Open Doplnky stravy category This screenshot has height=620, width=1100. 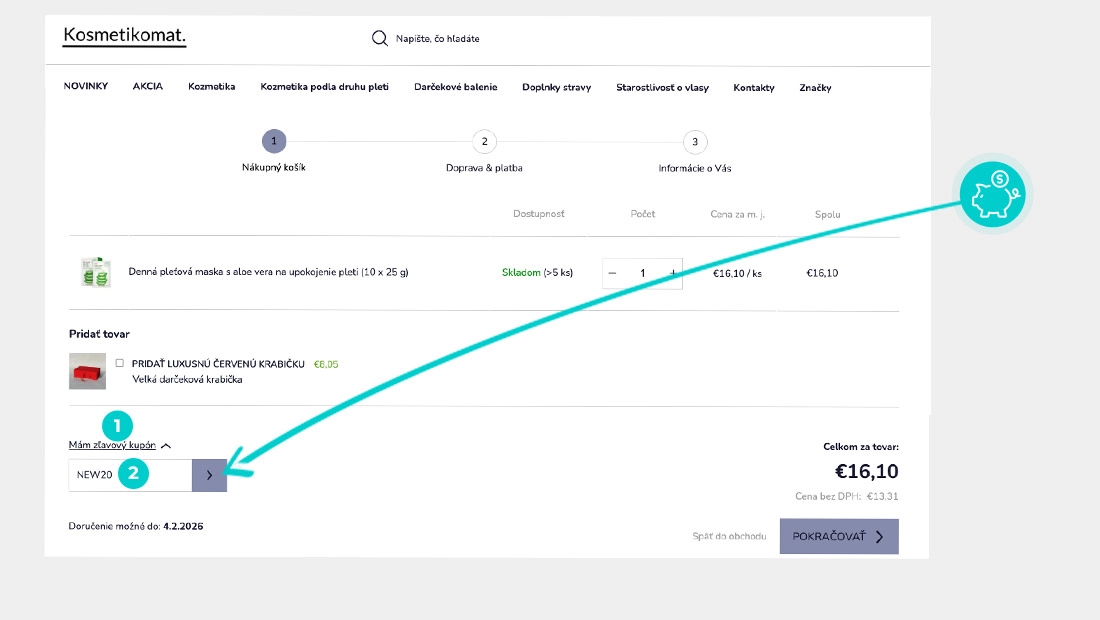[x=556, y=88]
